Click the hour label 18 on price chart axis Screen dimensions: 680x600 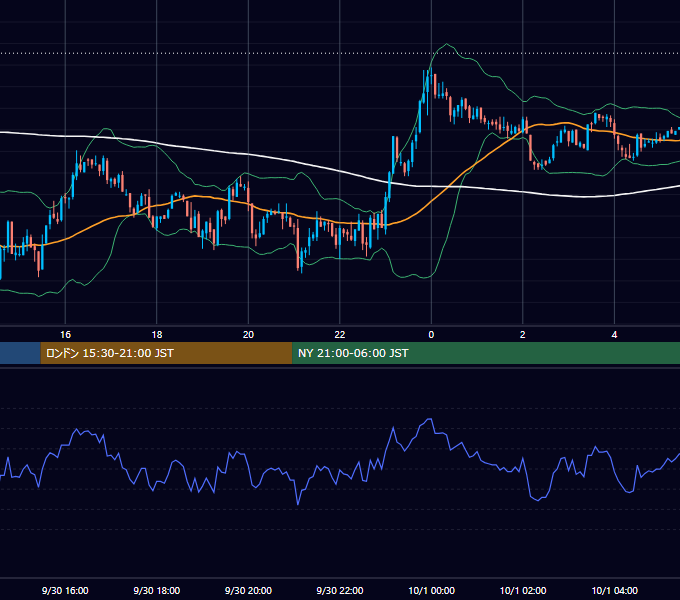(x=157, y=335)
